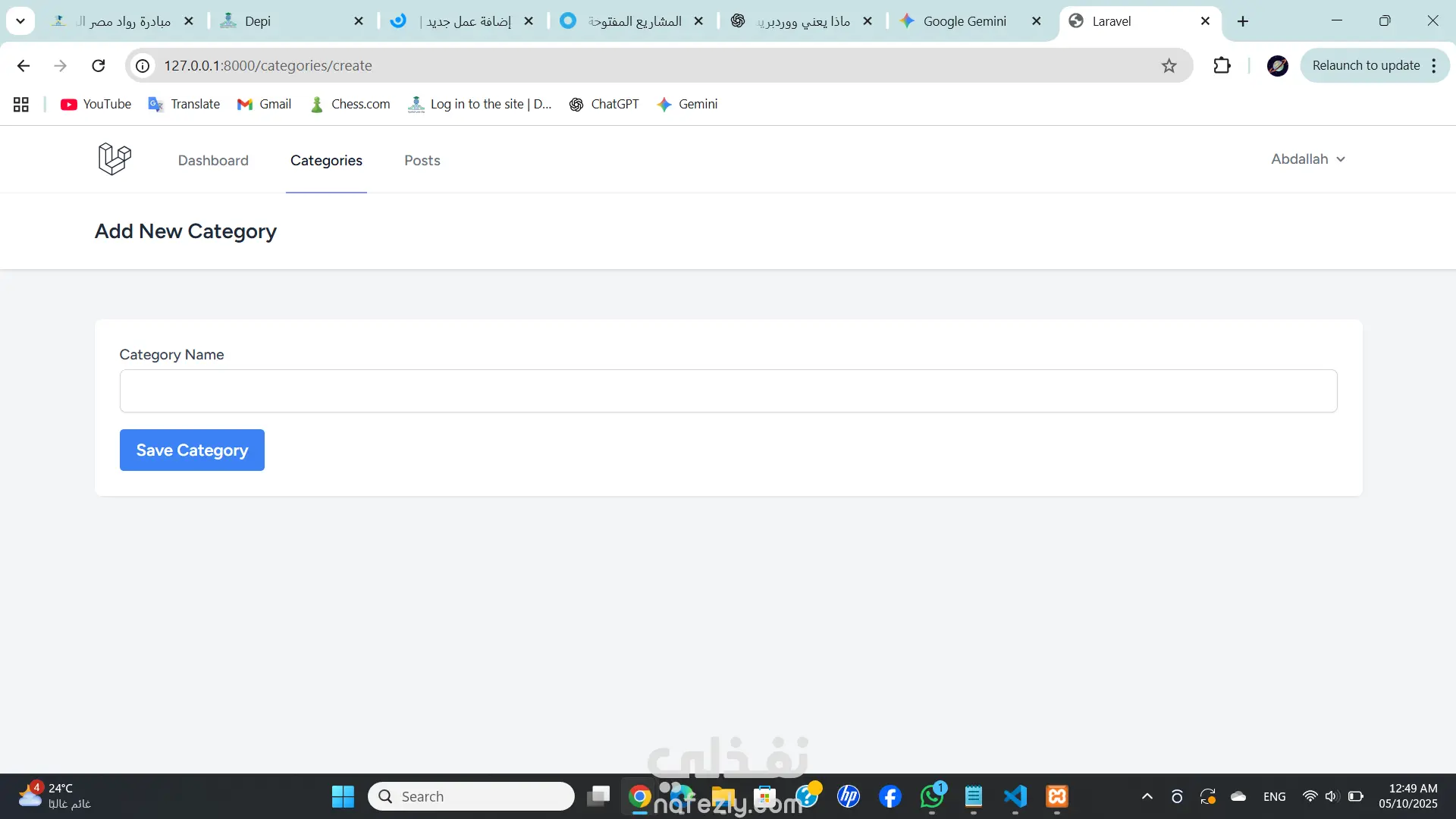This screenshot has width=1456, height=819.
Task: Open the Dashboard nav item
Action: [x=213, y=161]
